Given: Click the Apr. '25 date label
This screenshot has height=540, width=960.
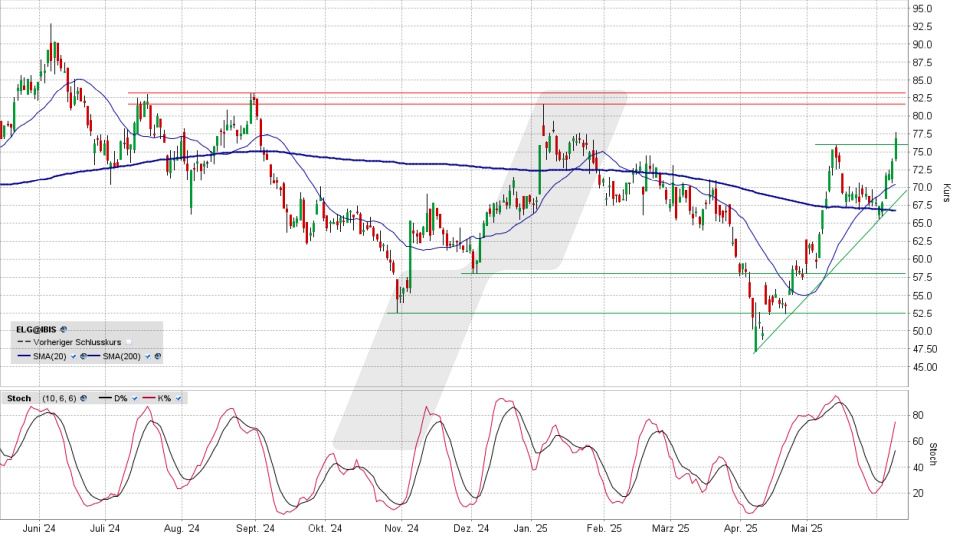Looking at the screenshot, I should 740,528.
